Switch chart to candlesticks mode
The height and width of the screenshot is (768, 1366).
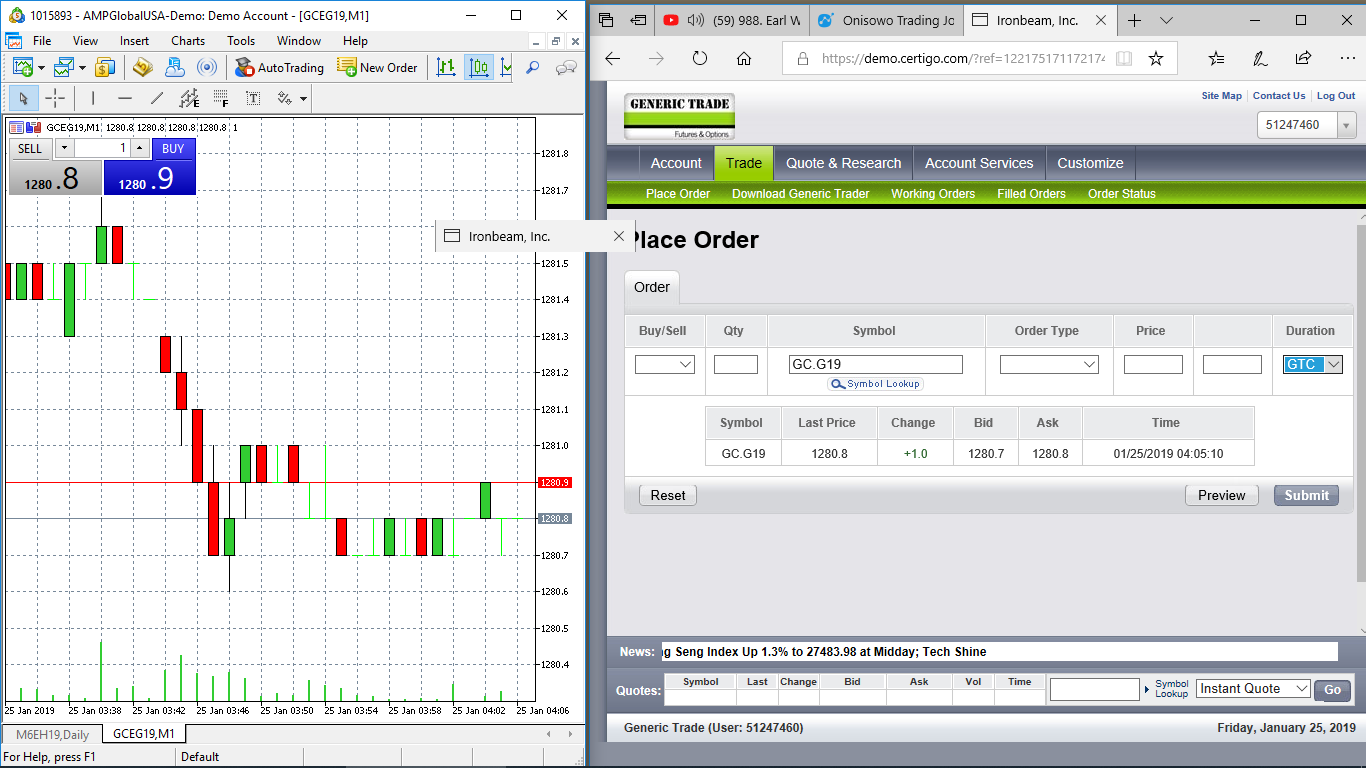pos(478,67)
